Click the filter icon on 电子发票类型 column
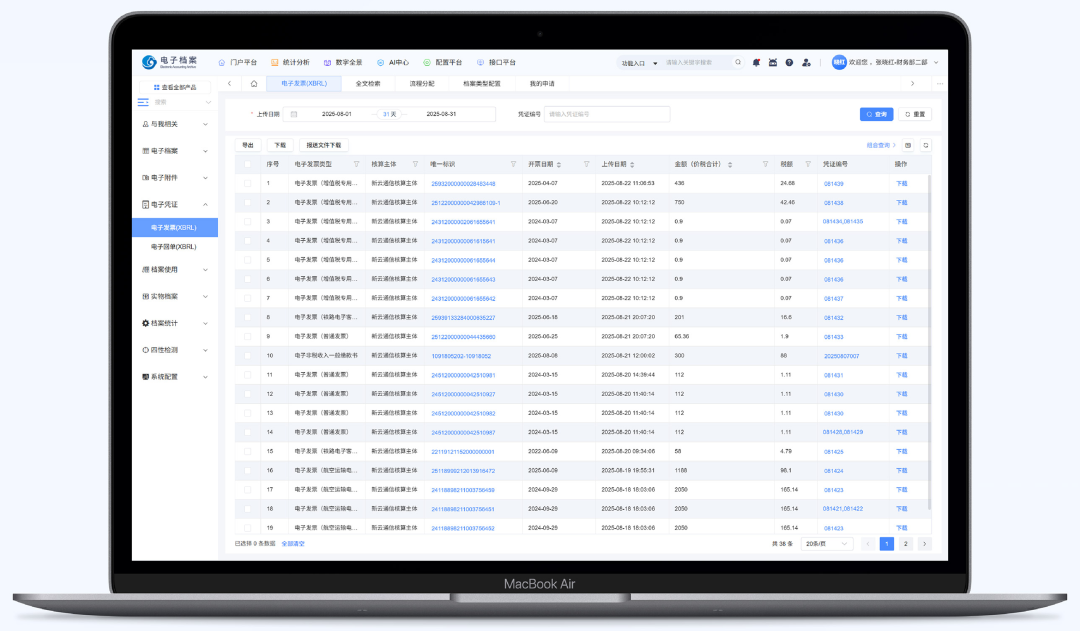The width and height of the screenshot is (1080, 631). click(x=356, y=164)
